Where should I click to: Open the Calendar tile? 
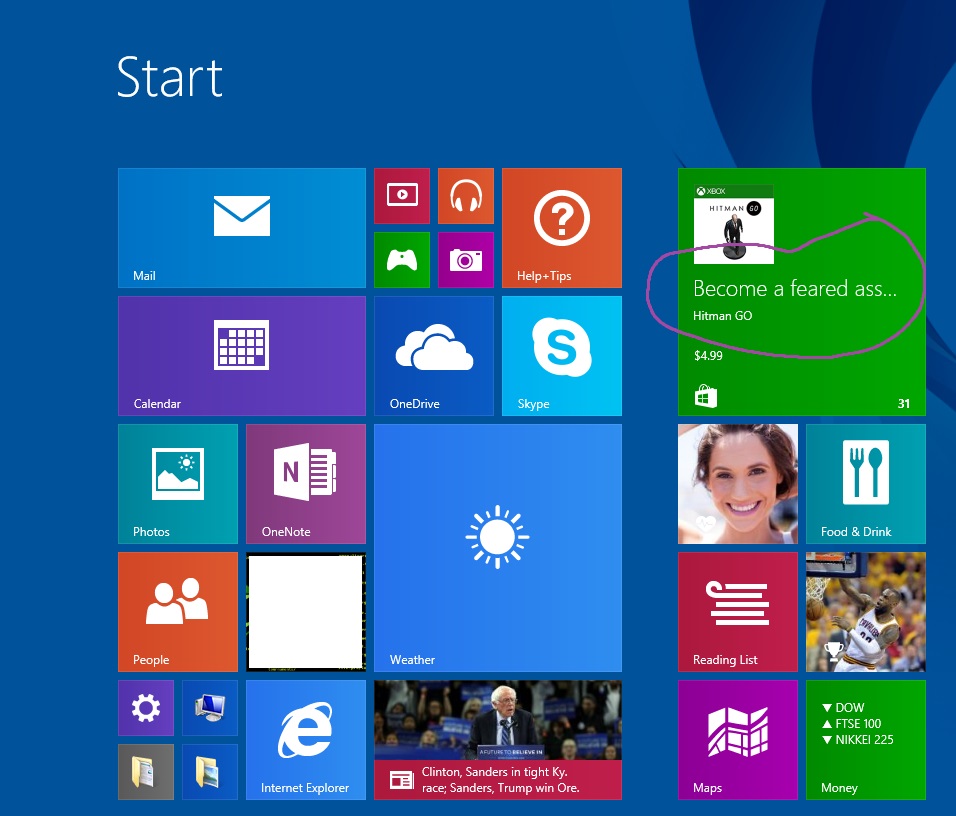click(241, 356)
